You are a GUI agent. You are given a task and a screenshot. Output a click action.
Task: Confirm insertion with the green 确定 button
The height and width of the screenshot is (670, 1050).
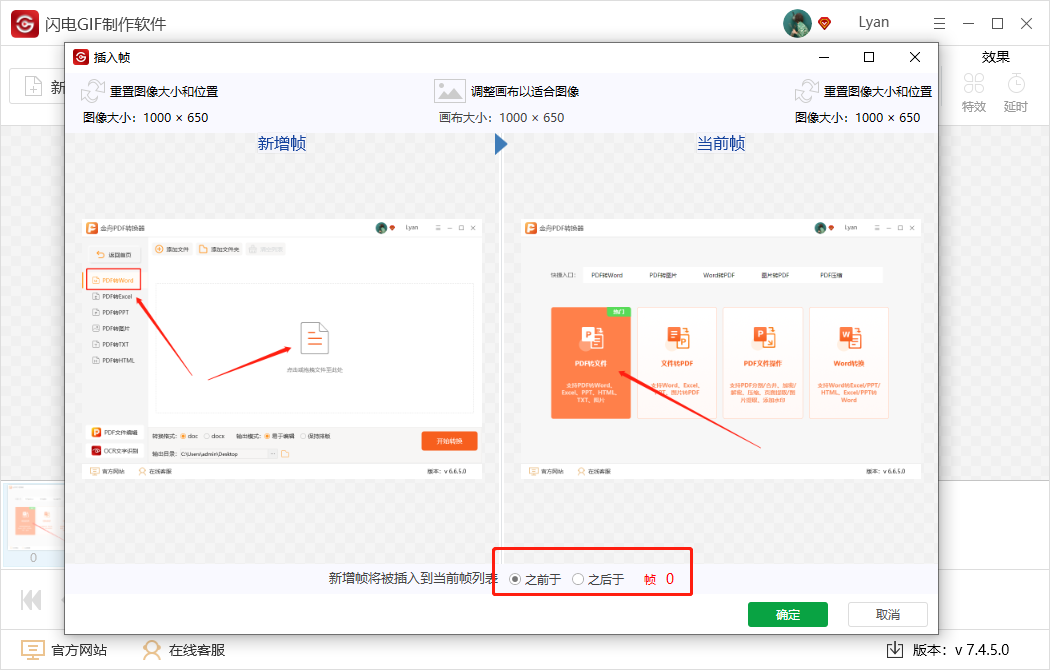(x=788, y=614)
